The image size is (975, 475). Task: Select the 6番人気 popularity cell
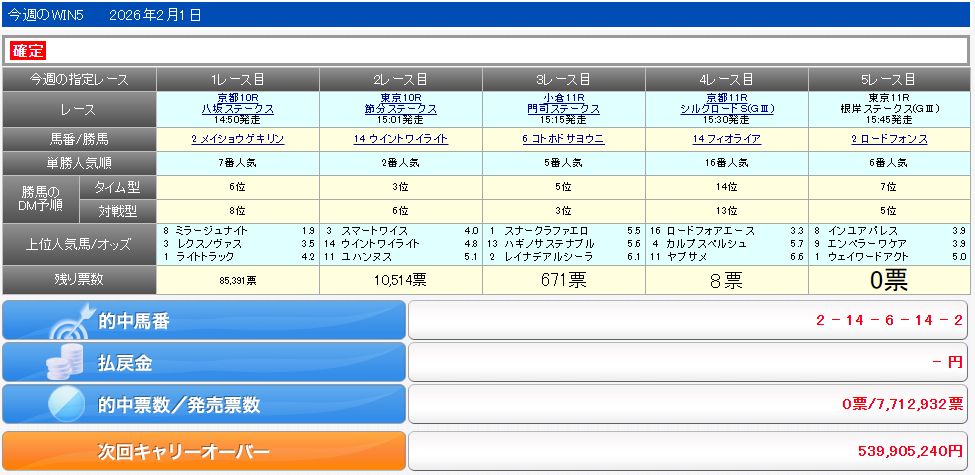pyautogui.click(x=889, y=164)
